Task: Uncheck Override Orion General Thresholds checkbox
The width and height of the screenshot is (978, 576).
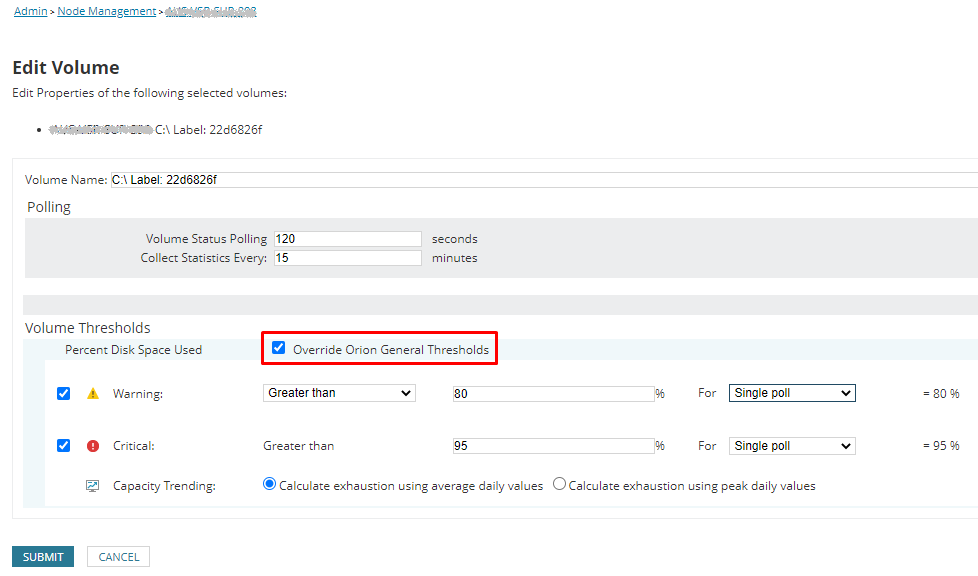Action: coord(278,348)
